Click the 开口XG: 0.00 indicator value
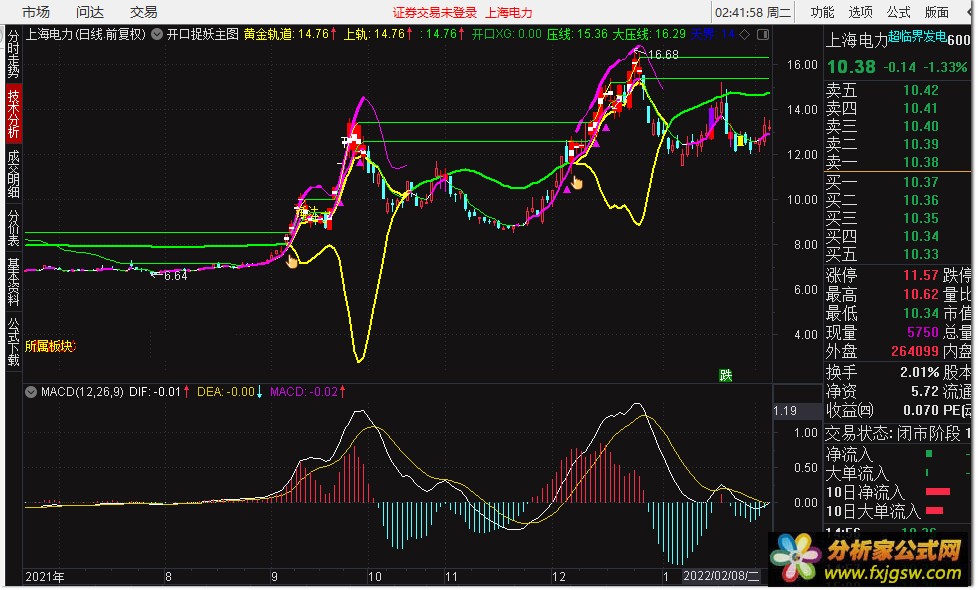This screenshot has height=590, width=978. point(506,34)
